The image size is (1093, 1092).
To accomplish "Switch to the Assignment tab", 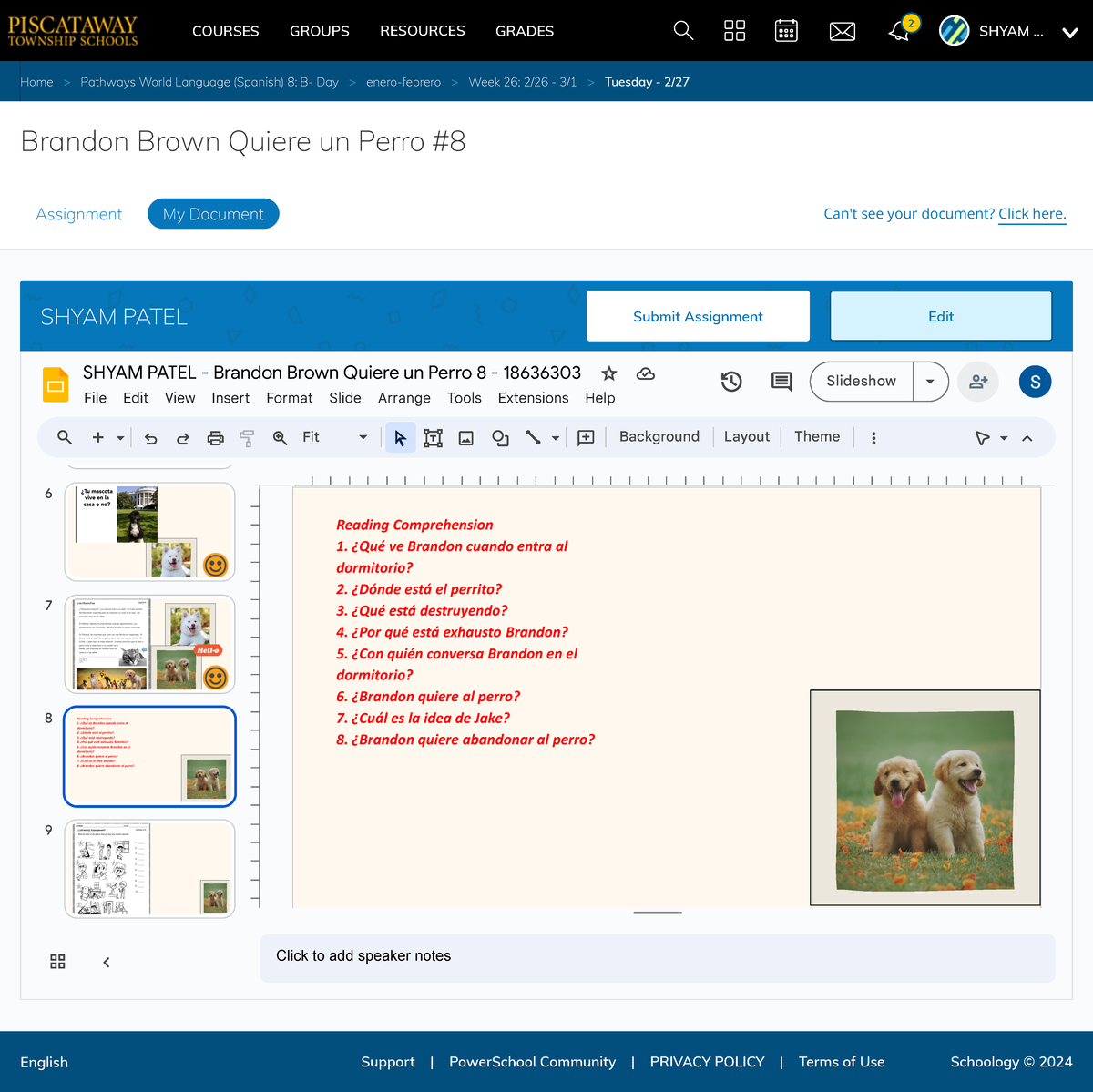I will [79, 213].
